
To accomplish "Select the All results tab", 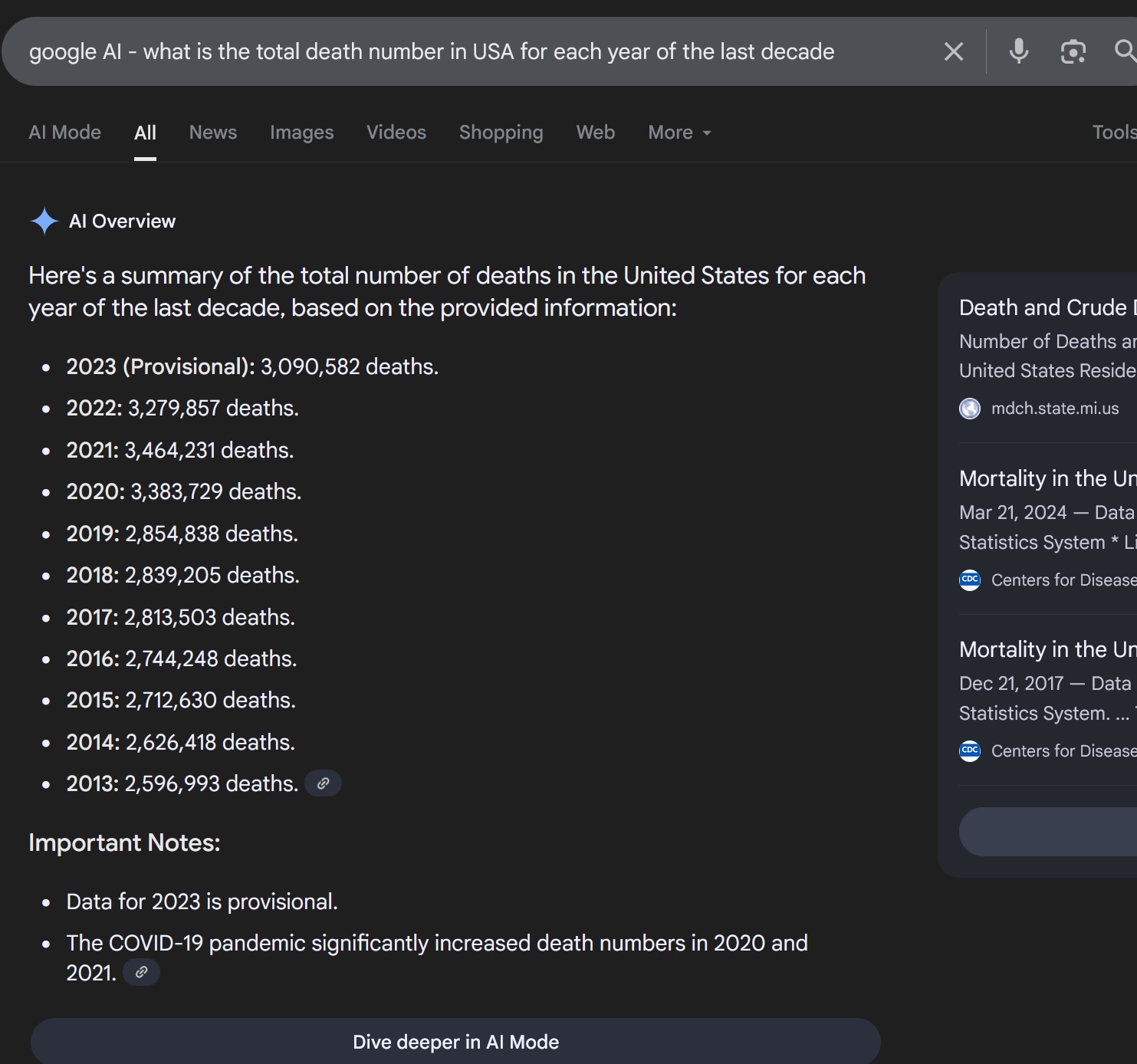I will (x=145, y=133).
